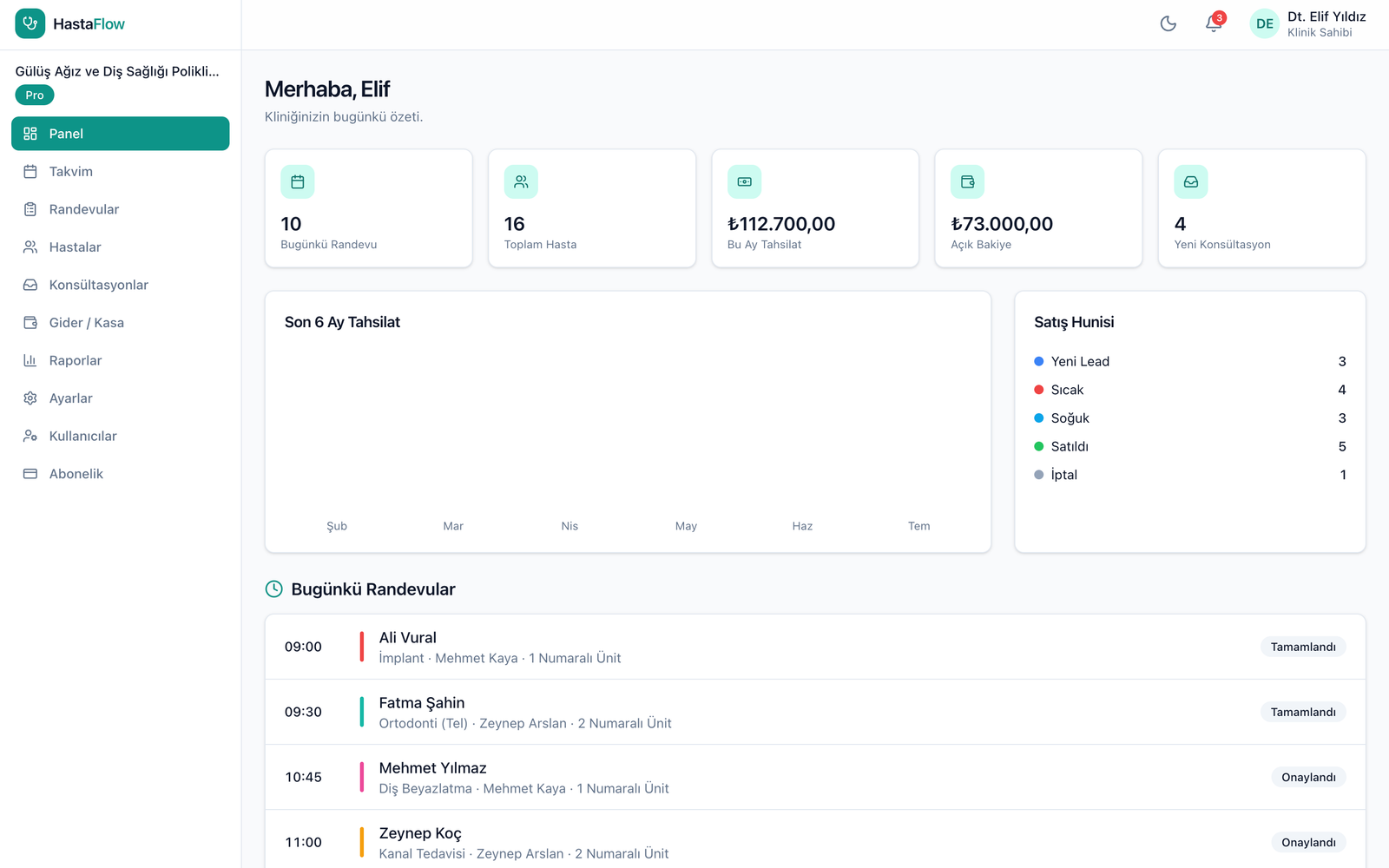The image size is (1389, 868).
Task: Click Onaylandı badge on Zeynep Koç row
Action: (x=1308, y=842)
